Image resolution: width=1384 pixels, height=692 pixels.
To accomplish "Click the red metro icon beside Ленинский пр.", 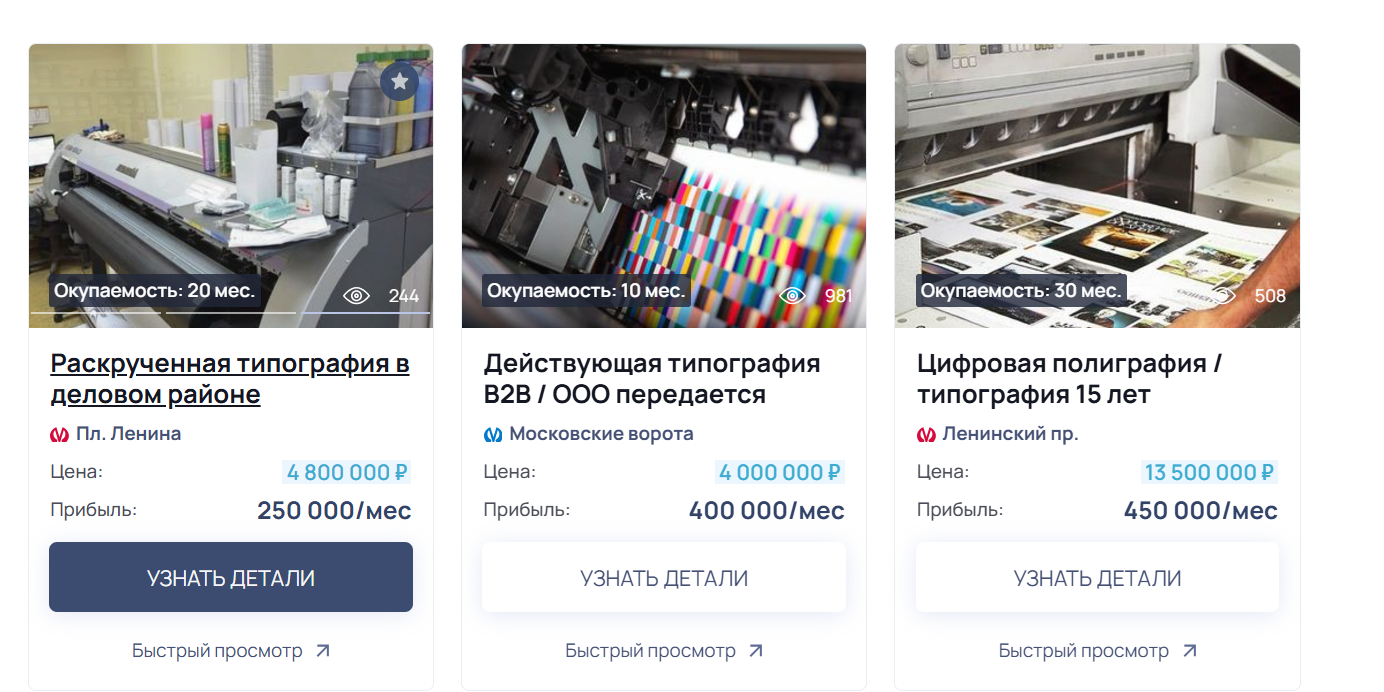I will [x=926, y=434].
